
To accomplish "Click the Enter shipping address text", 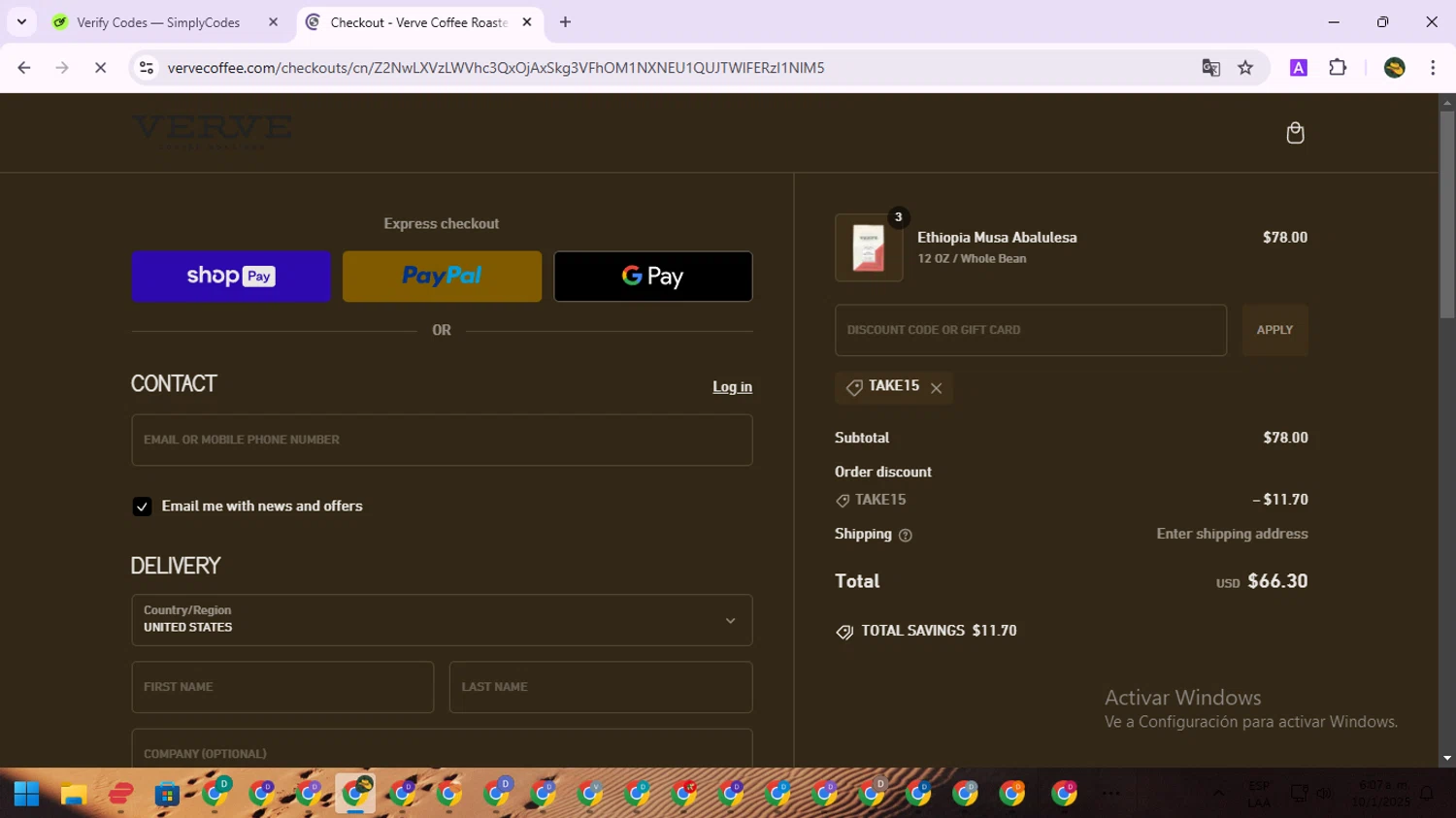I will click(1232, 534).
